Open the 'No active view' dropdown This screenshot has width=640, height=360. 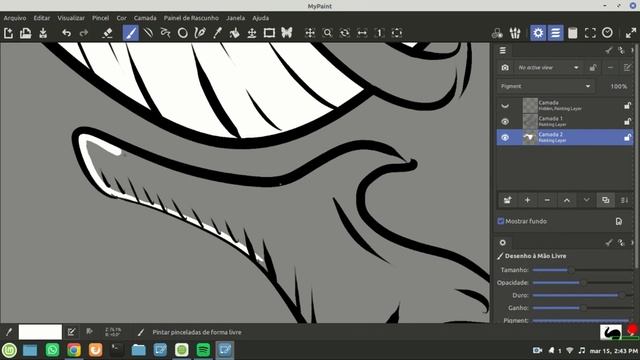click(548, 68)
